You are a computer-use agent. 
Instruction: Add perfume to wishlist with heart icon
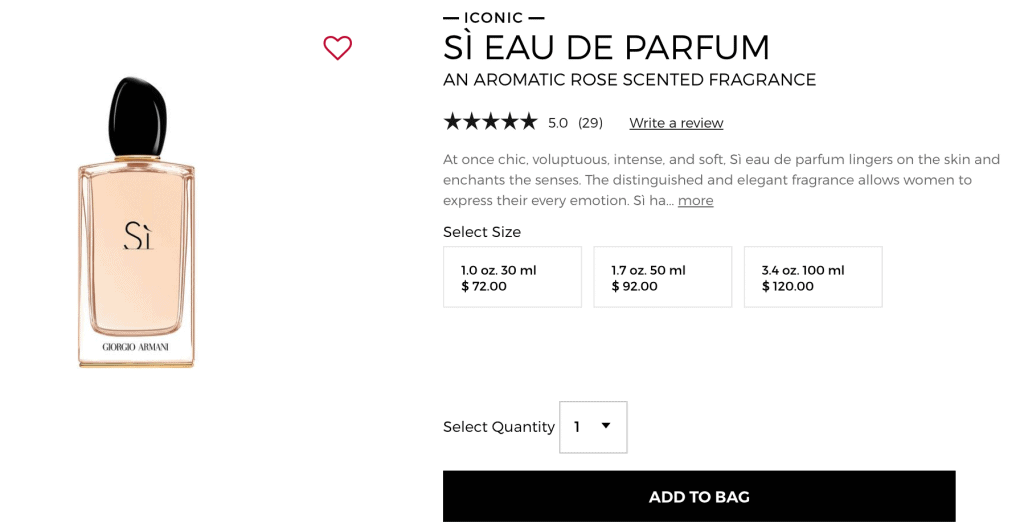(x=337, y=48)
